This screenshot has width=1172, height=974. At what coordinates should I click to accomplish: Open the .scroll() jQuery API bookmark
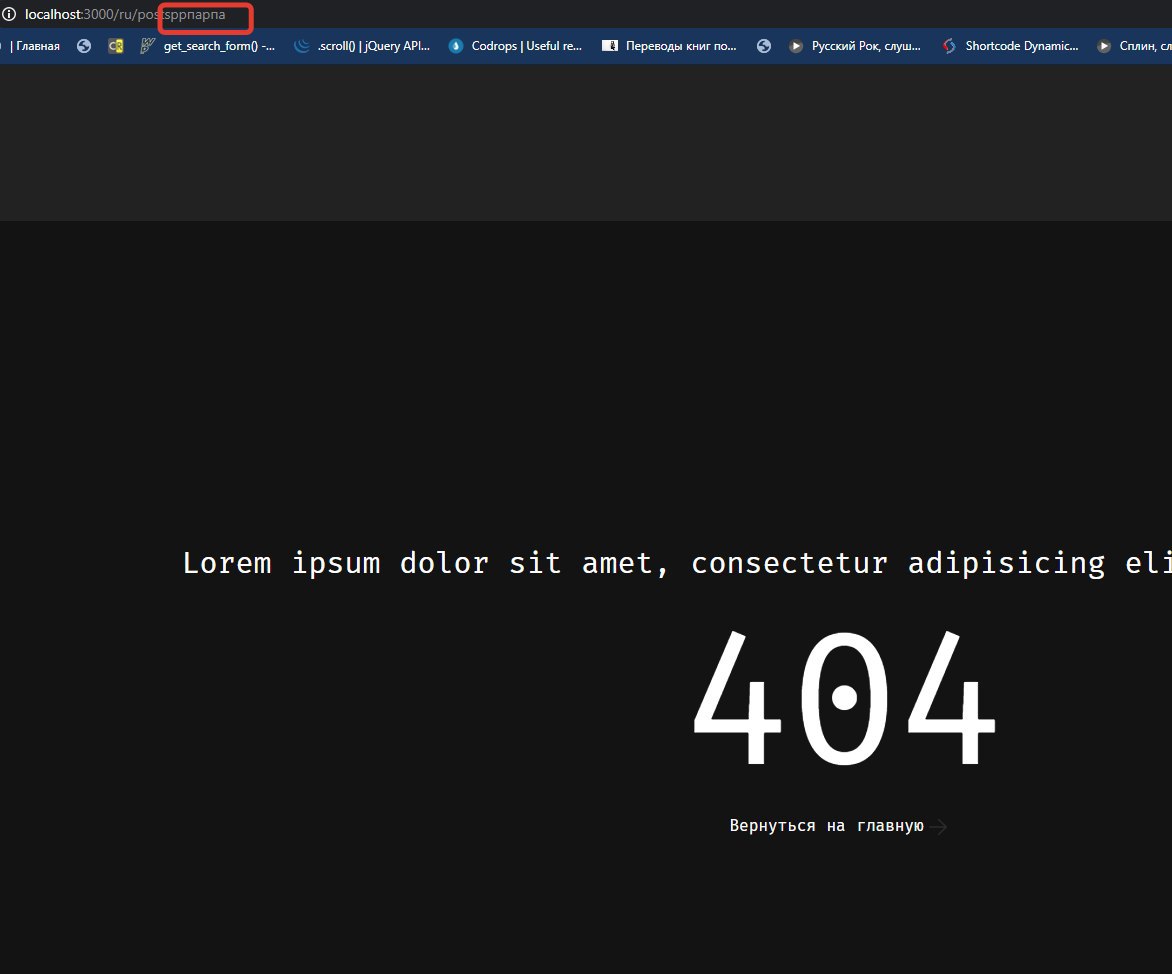click(362, 46)
